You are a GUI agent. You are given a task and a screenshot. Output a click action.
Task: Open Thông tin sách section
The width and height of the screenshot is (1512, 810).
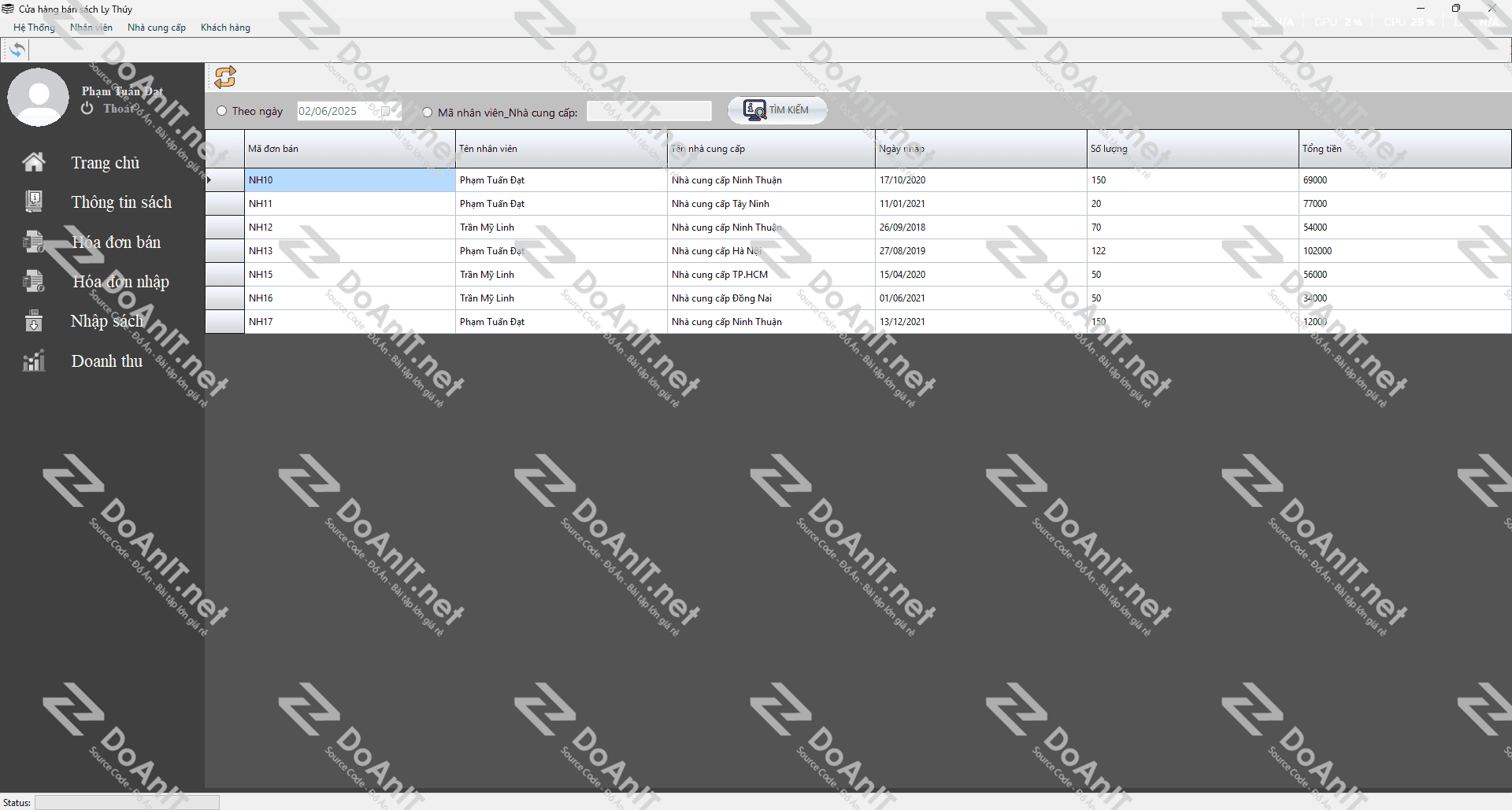pos(121,202)
